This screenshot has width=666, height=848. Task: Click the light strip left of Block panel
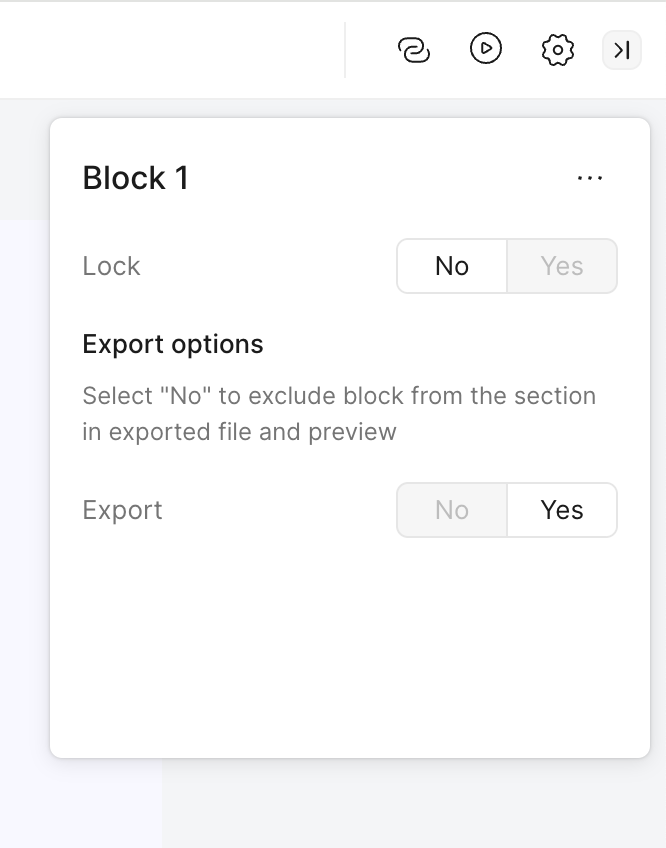(x=24, y=487)
